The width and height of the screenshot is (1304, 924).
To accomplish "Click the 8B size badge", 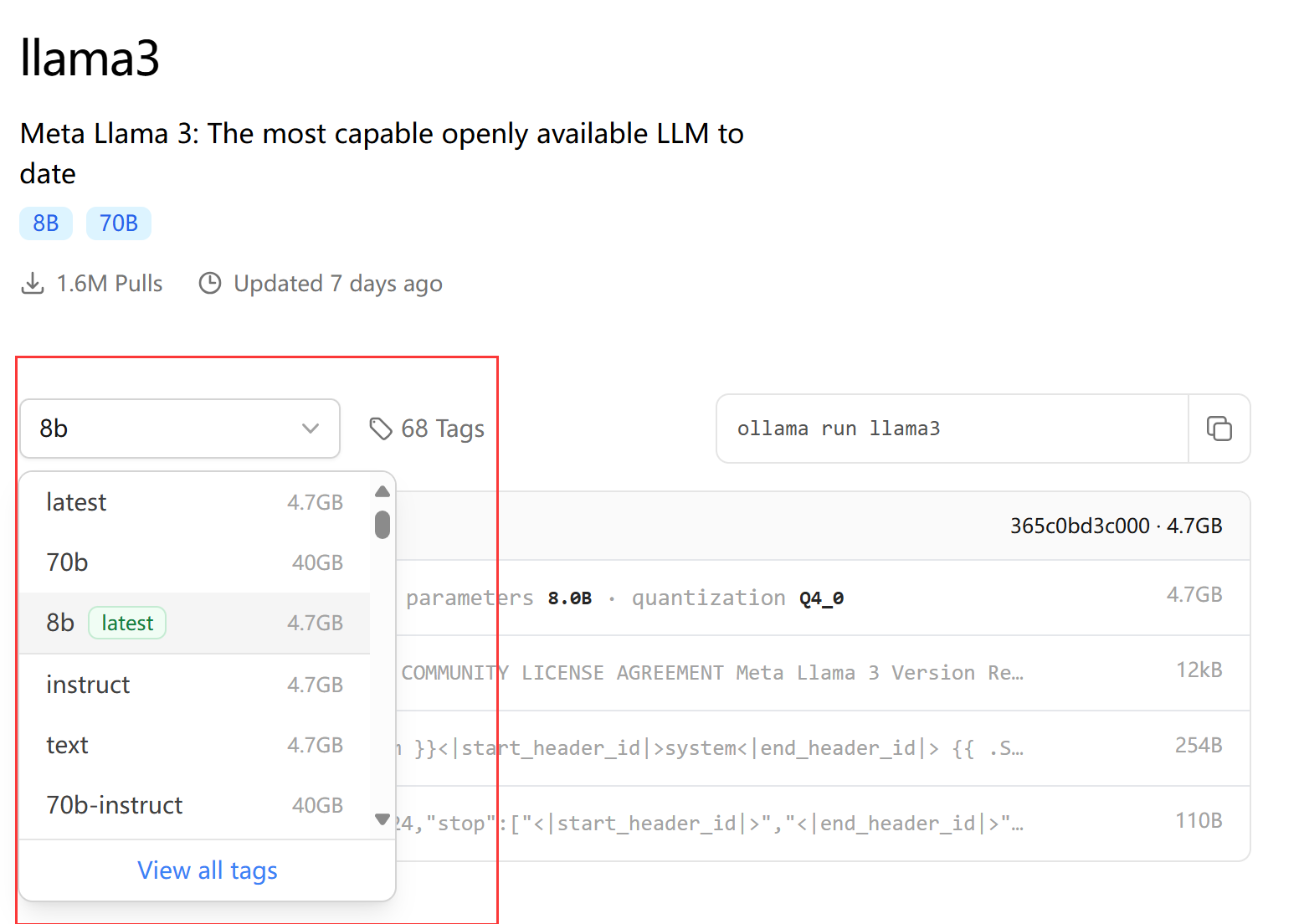I will (x=46, y=223).
